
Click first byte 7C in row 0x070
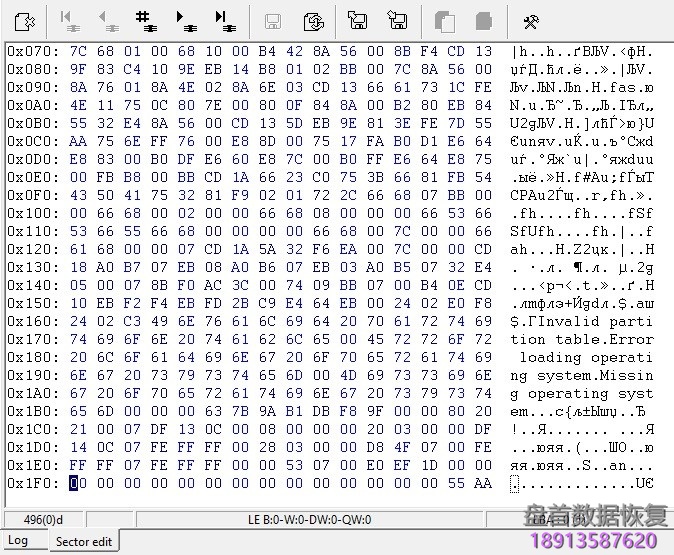coord(77,51)
